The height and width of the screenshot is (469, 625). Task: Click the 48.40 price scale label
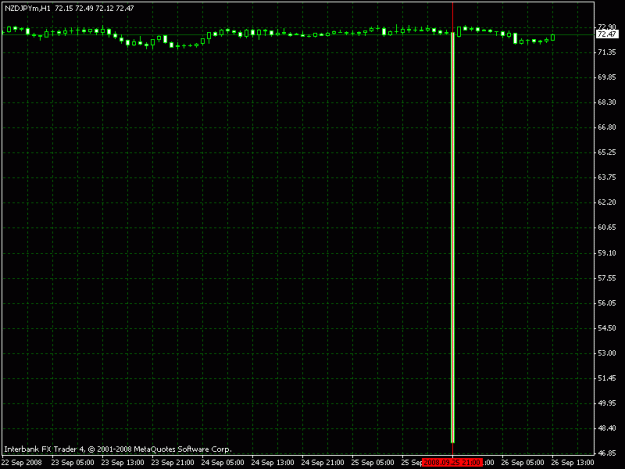(607, 428)
